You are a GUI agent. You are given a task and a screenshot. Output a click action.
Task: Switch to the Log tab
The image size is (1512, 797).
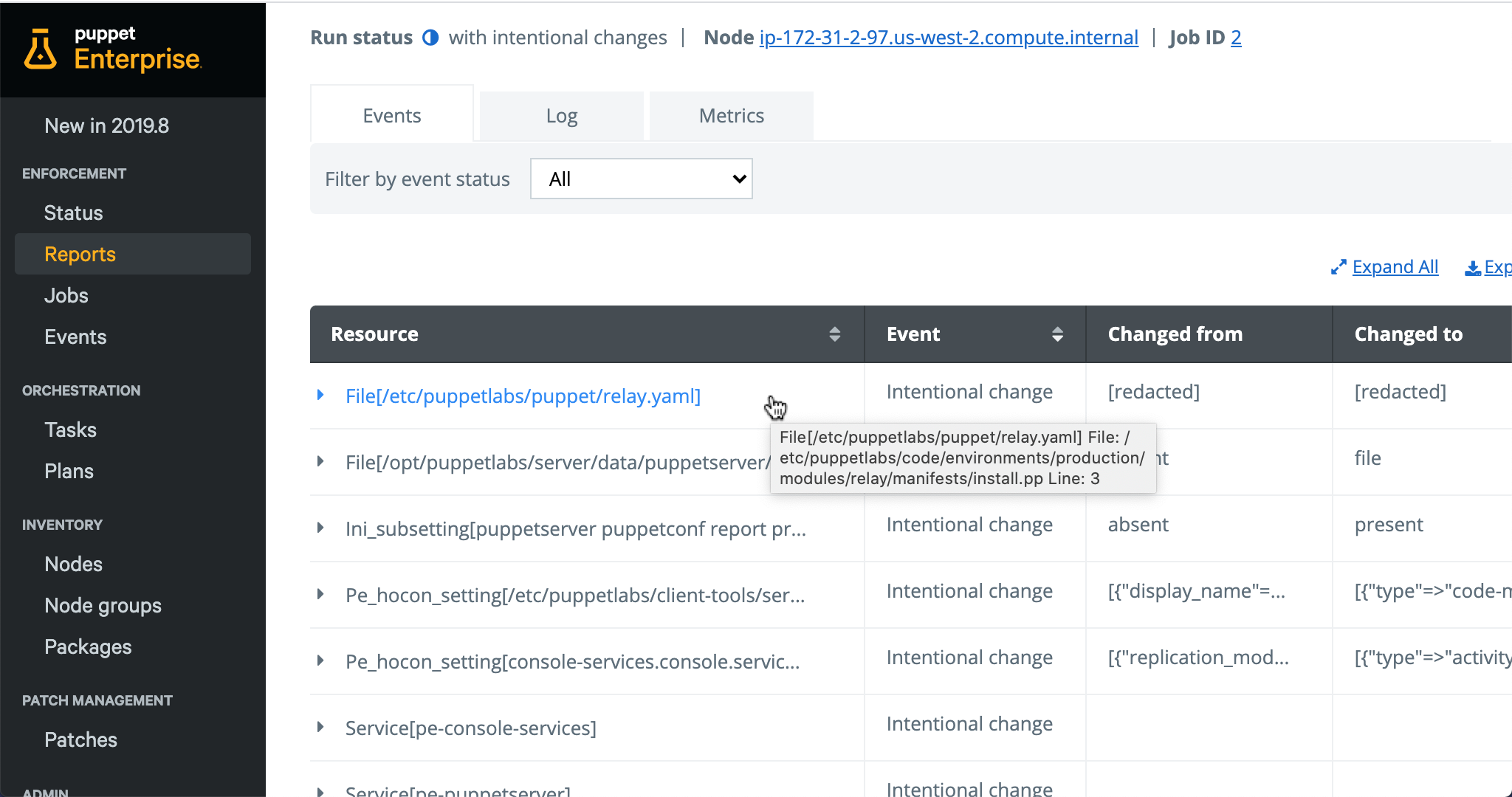pyautogui.click(x=562, y=116)
